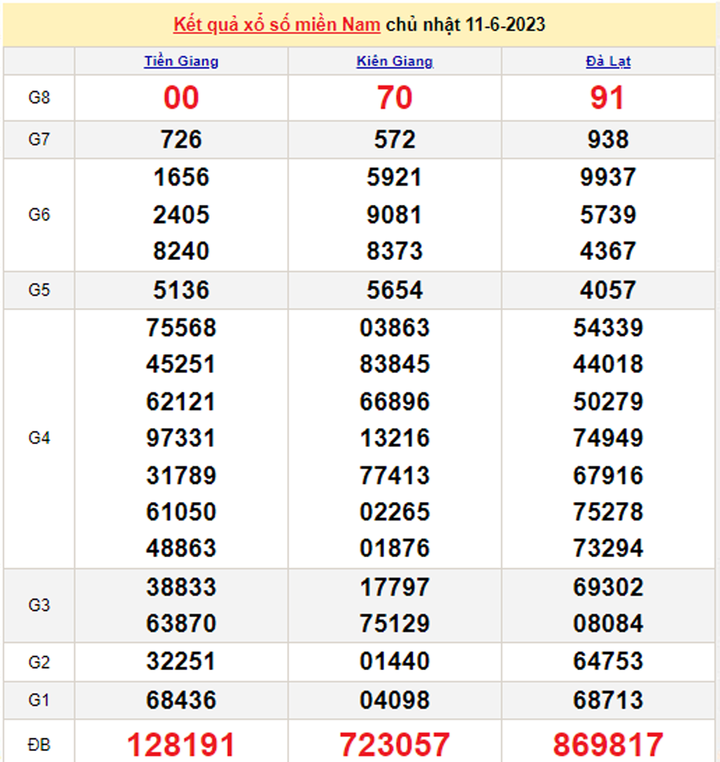This screenshot has height=762, width=720.
Task: Open the Đà Lạt province link
Action: (x=607, y=61)
